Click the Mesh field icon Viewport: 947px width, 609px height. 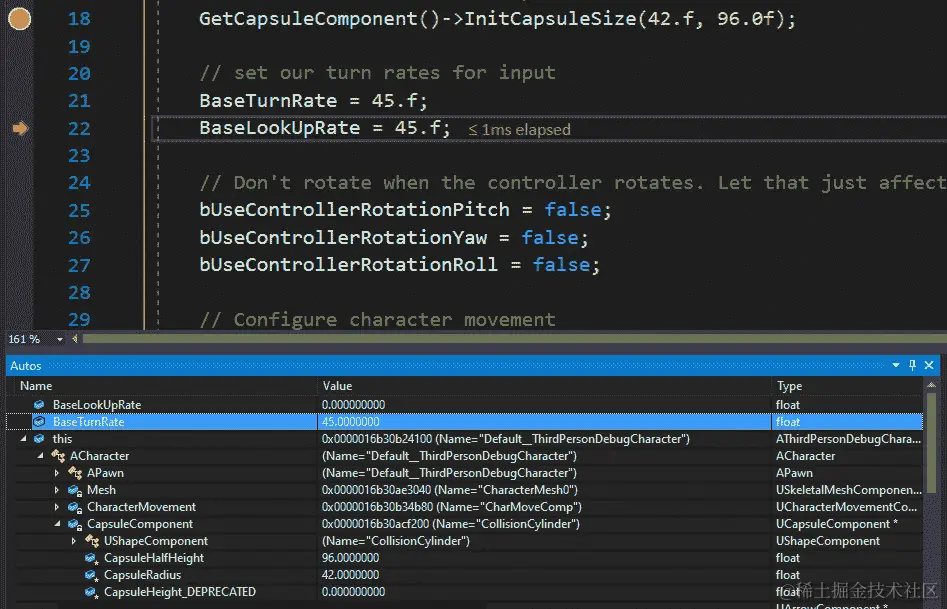click(x=75, y=490)
